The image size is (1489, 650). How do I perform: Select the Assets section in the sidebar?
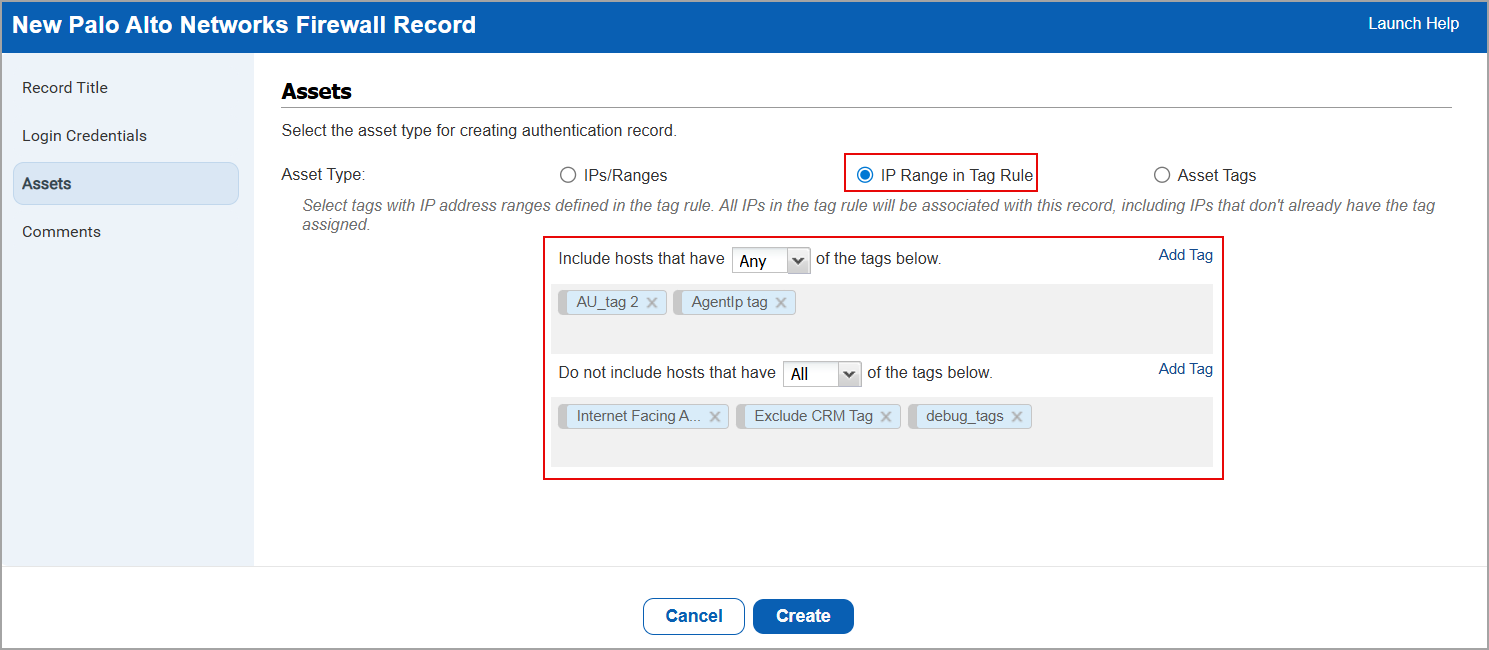(x=45, y=183)
